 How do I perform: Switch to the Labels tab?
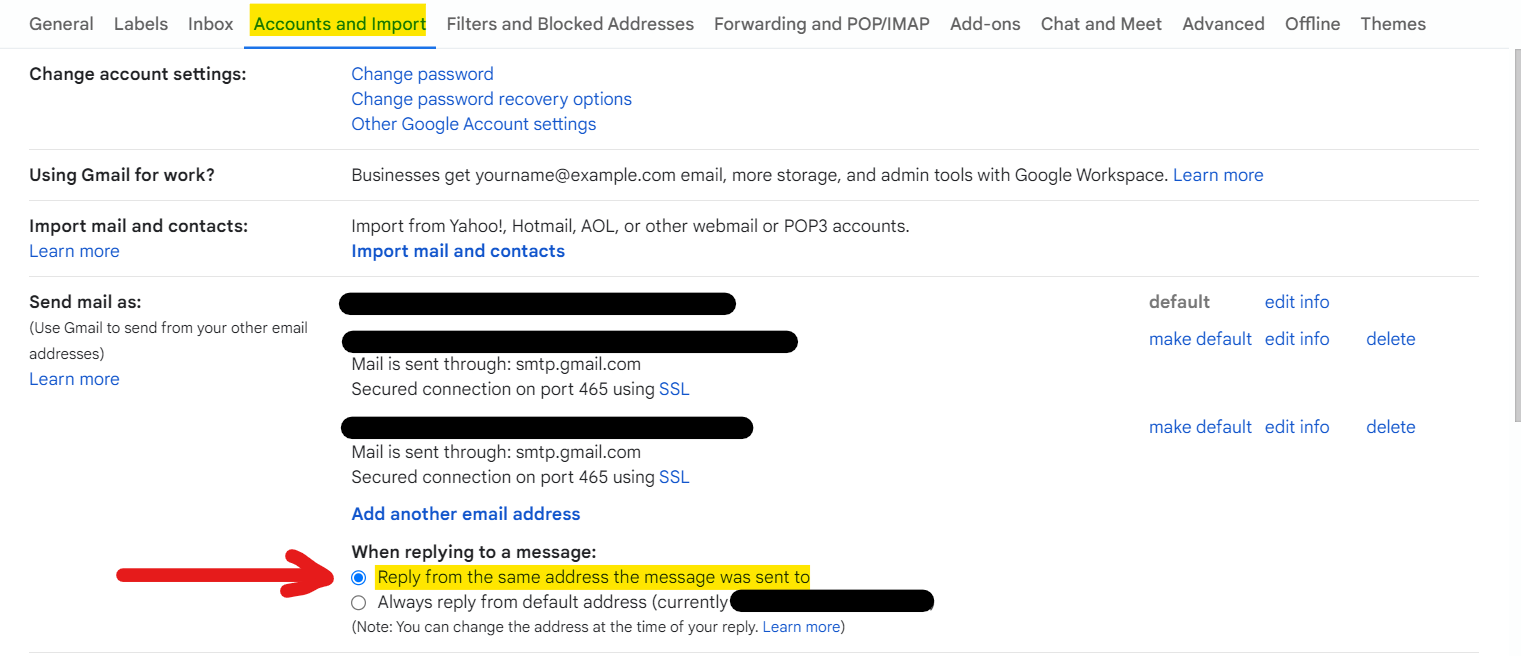coord(141,23)
